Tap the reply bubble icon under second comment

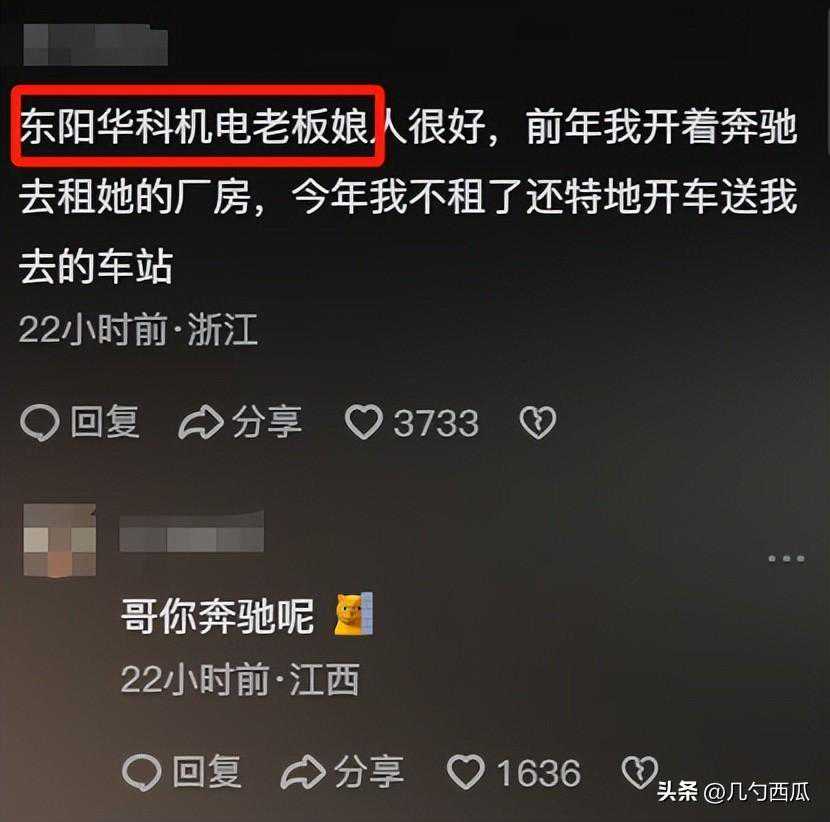(x=141, y=772)
